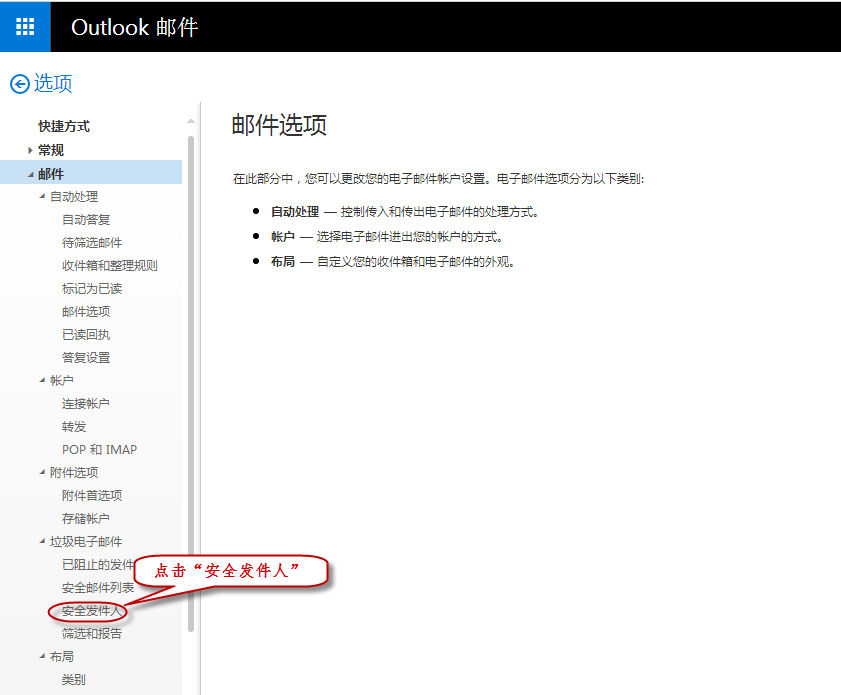
Task: Open 已阻止的发件人 settings
Action: point(98,565)
